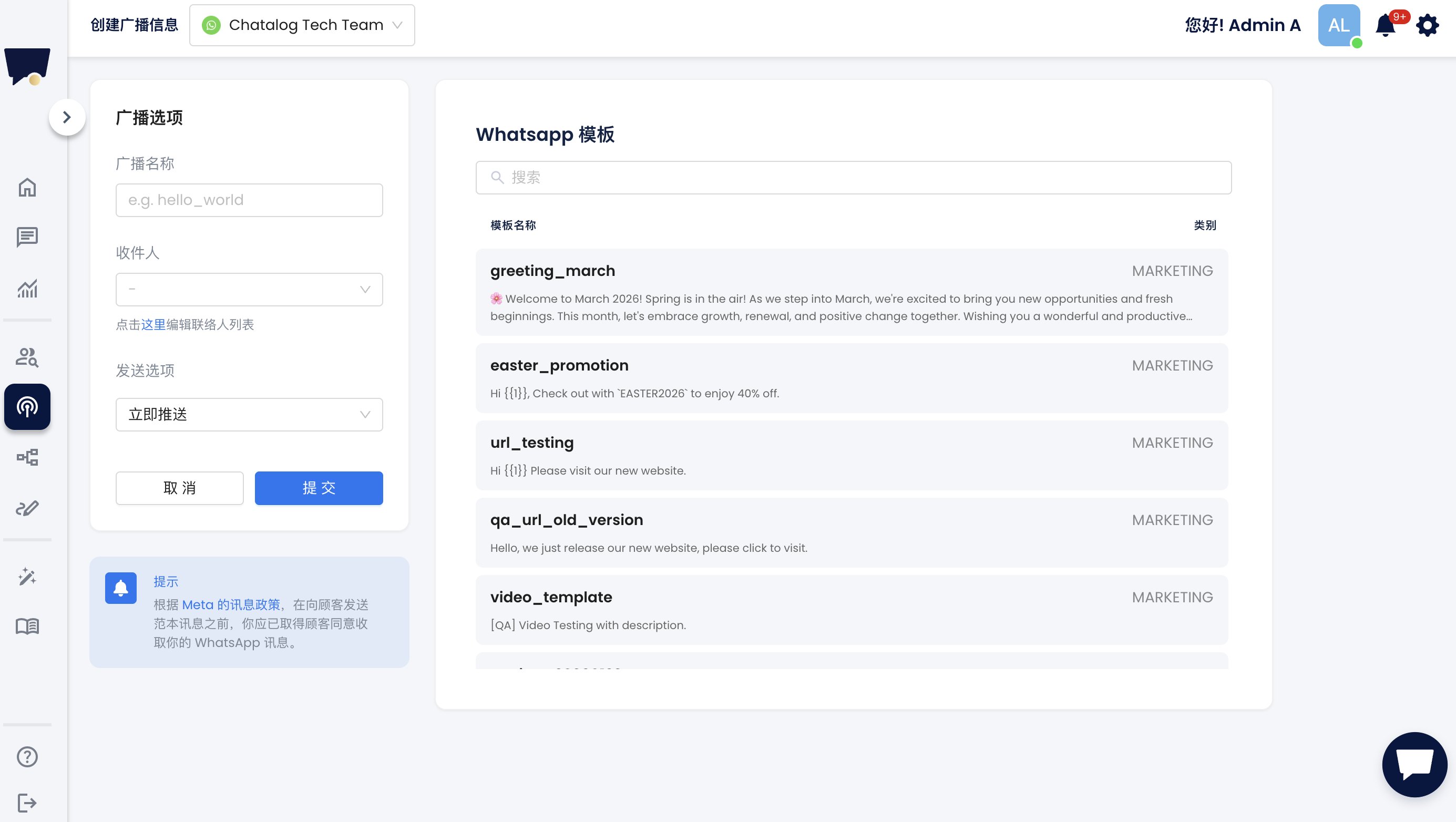Screen dimensions: 1456x822
Task: Open the magic wand sidebar icon
Action: pos(27,577)
